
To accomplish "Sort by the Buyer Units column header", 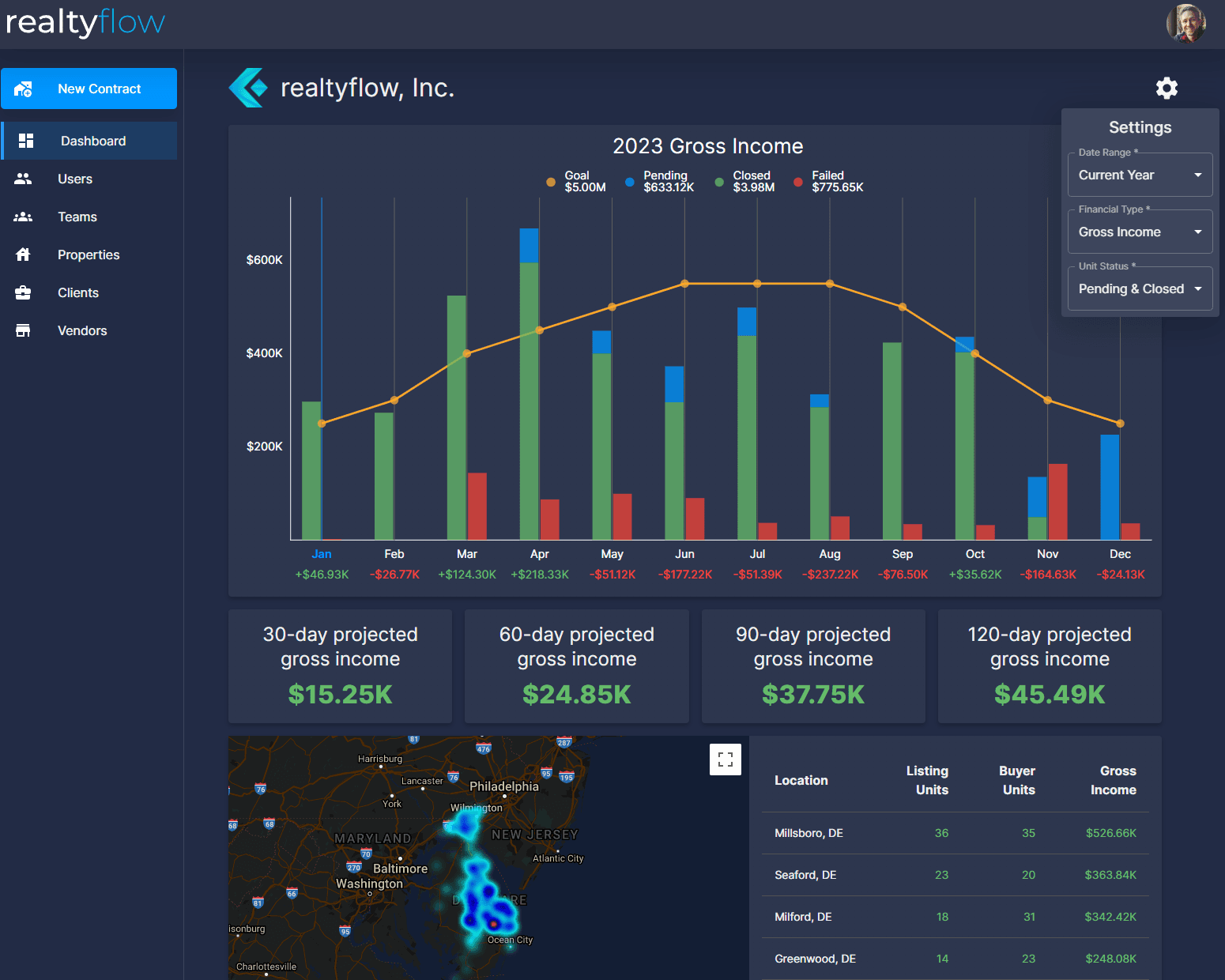I will pos(1017,780).
